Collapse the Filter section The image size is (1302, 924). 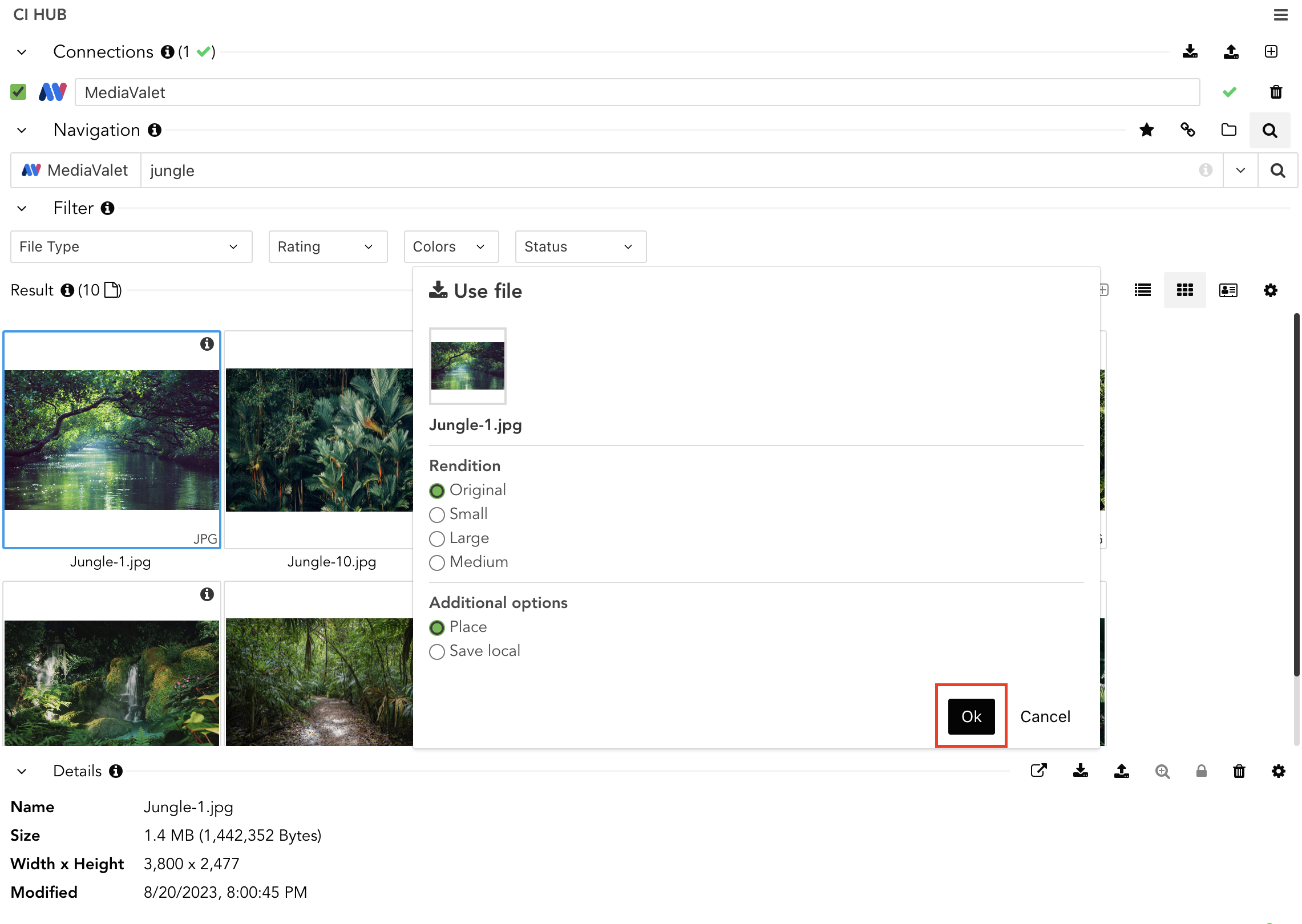22,208
